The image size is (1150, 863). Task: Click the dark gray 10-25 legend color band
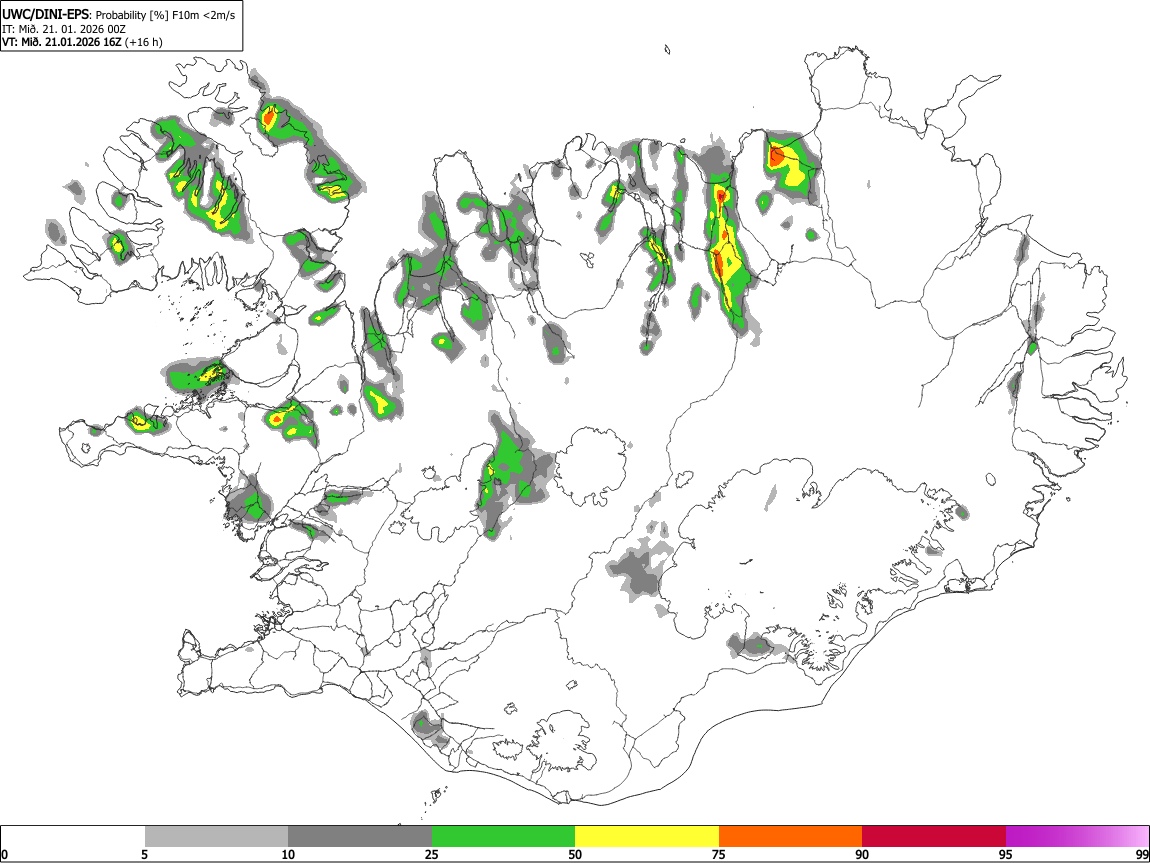[360, 836]
